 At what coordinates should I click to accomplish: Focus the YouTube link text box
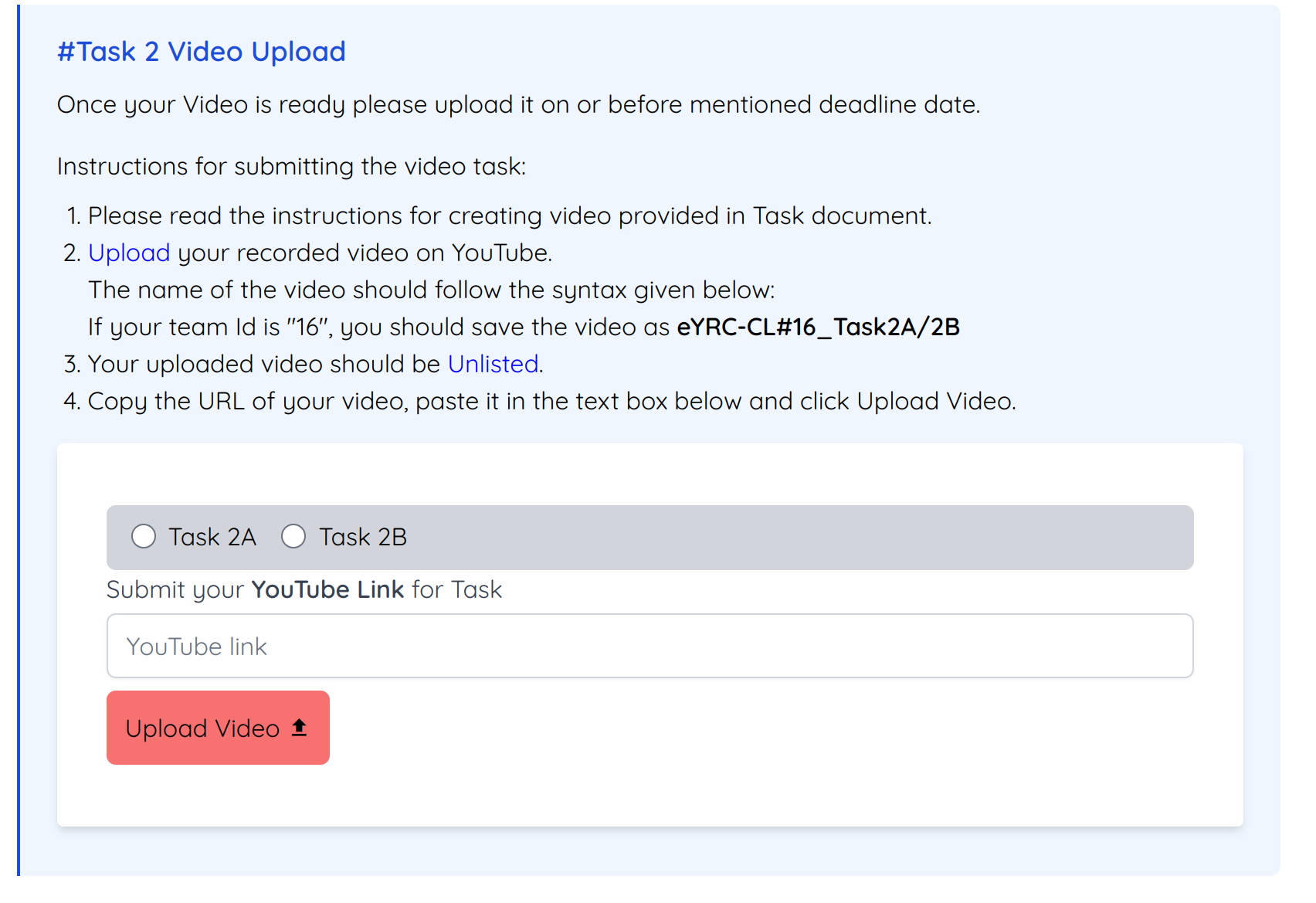pos(650,646)
